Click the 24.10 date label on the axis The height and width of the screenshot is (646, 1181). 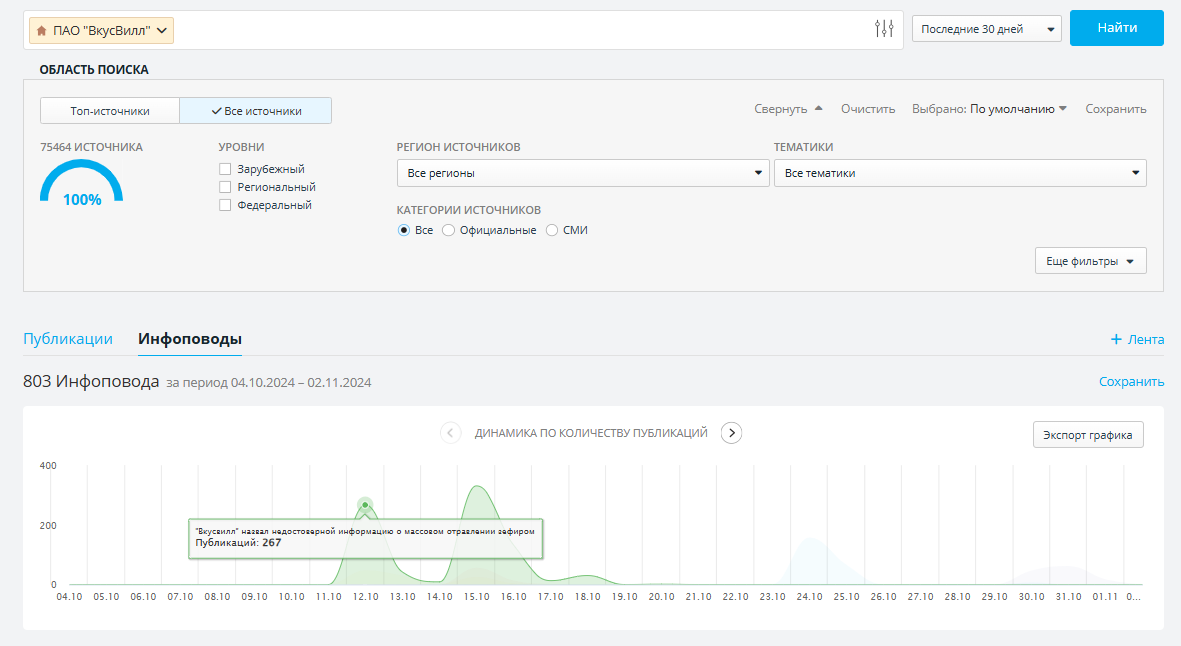pyautogui.click(x=810, y=596)
